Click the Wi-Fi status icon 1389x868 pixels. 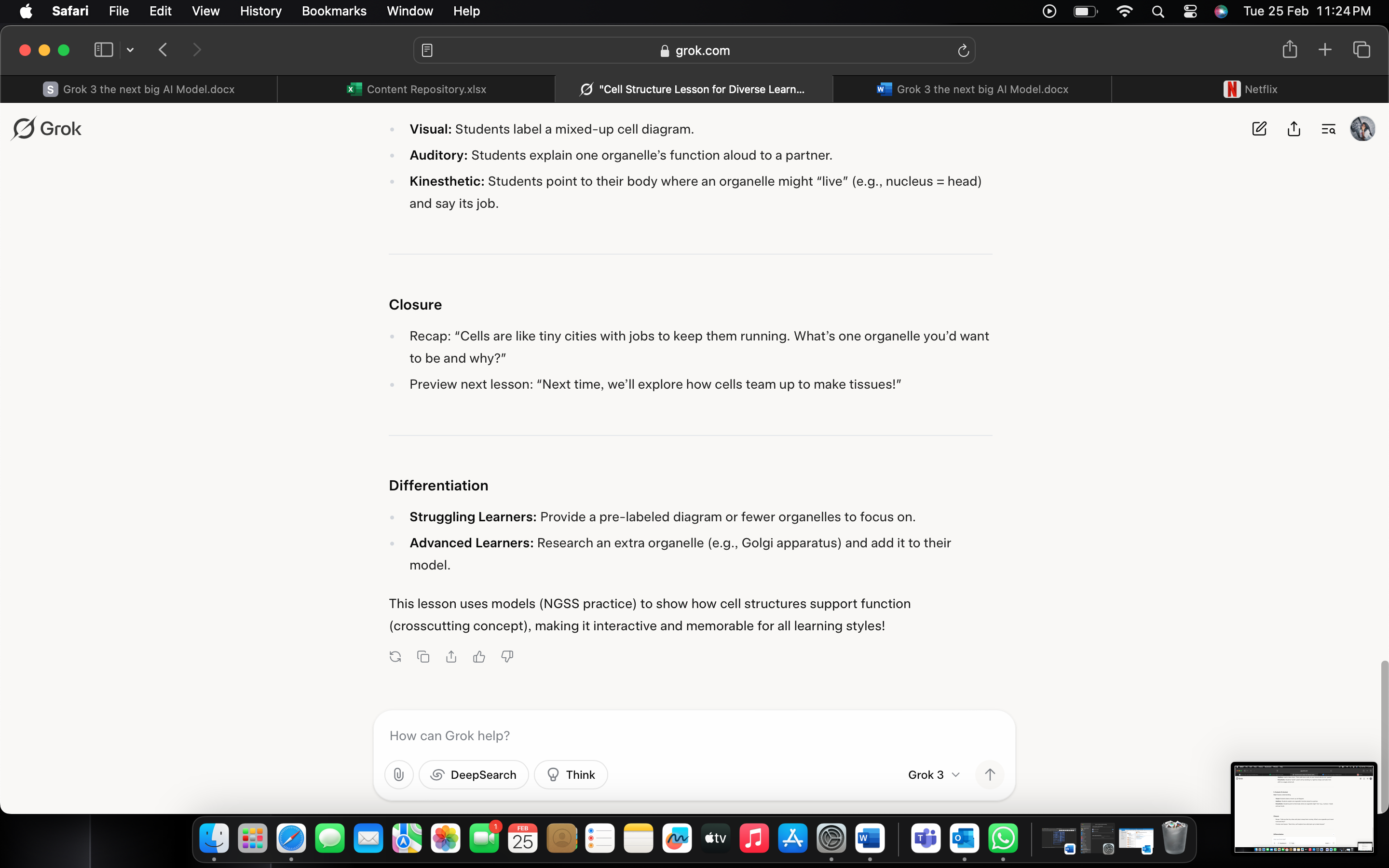[1124, 12]
